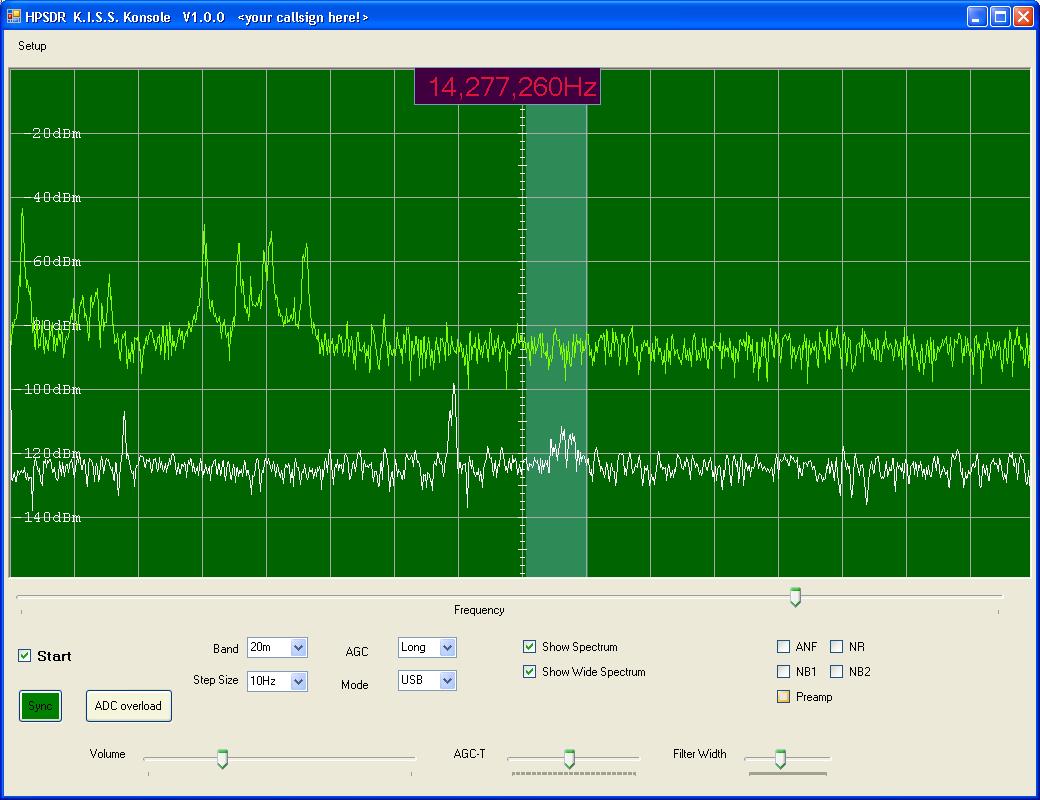Open the Step Size dropdown
This screenshot has height=800, width=1040.
pos(298,681)
